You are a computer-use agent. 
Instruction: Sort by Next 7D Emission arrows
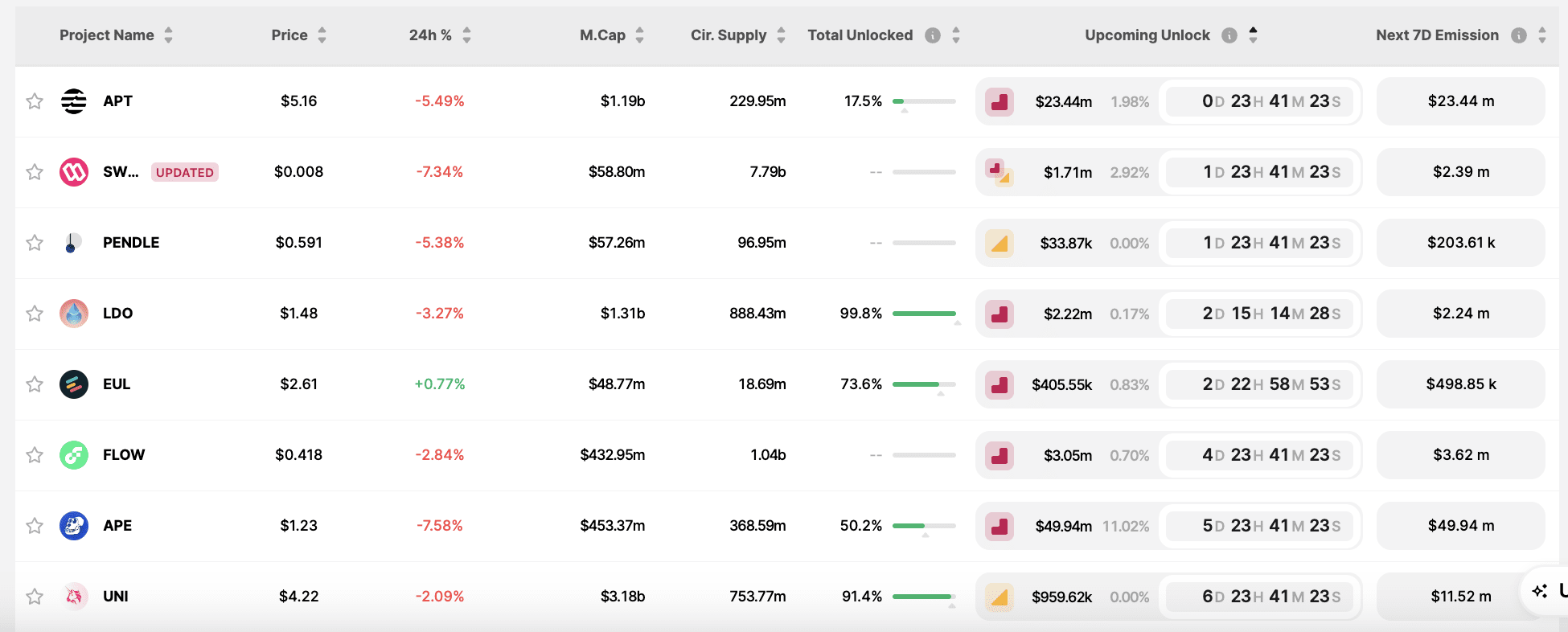tap(1541, 35)
